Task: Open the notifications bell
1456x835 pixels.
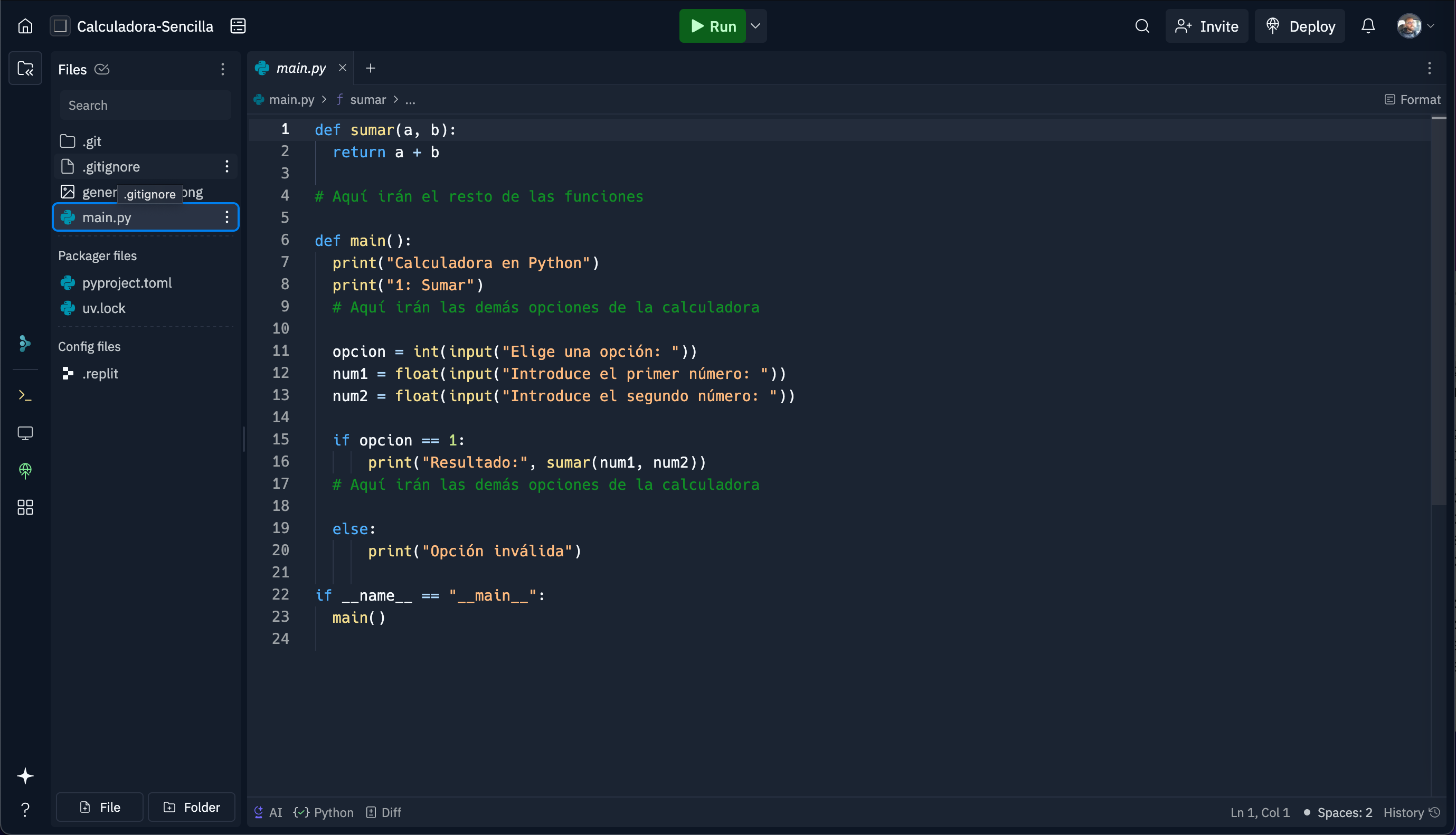Action: 1368,26
